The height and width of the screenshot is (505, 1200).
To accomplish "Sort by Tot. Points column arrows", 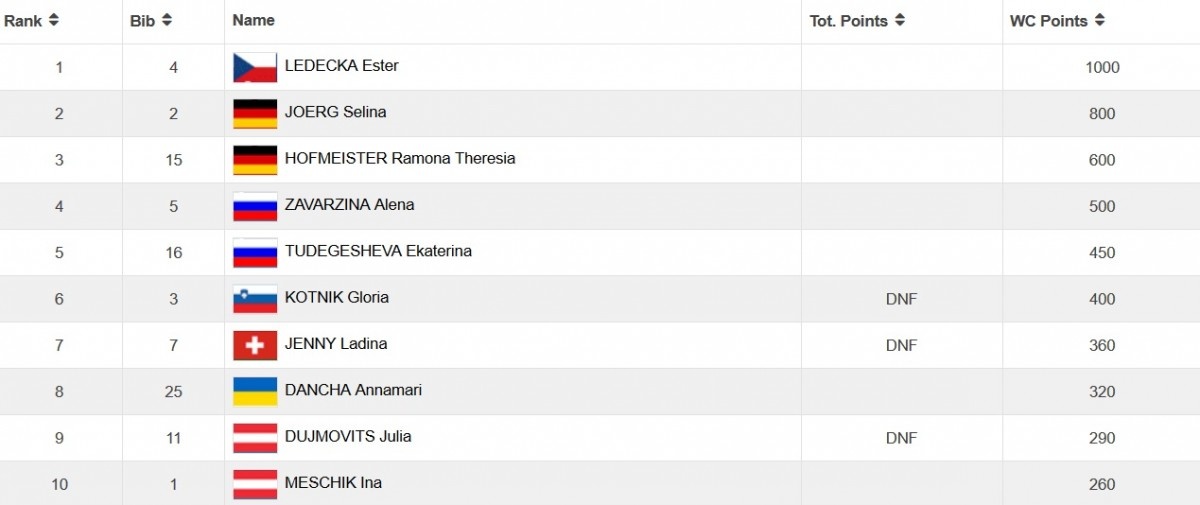I will [900, 20].
